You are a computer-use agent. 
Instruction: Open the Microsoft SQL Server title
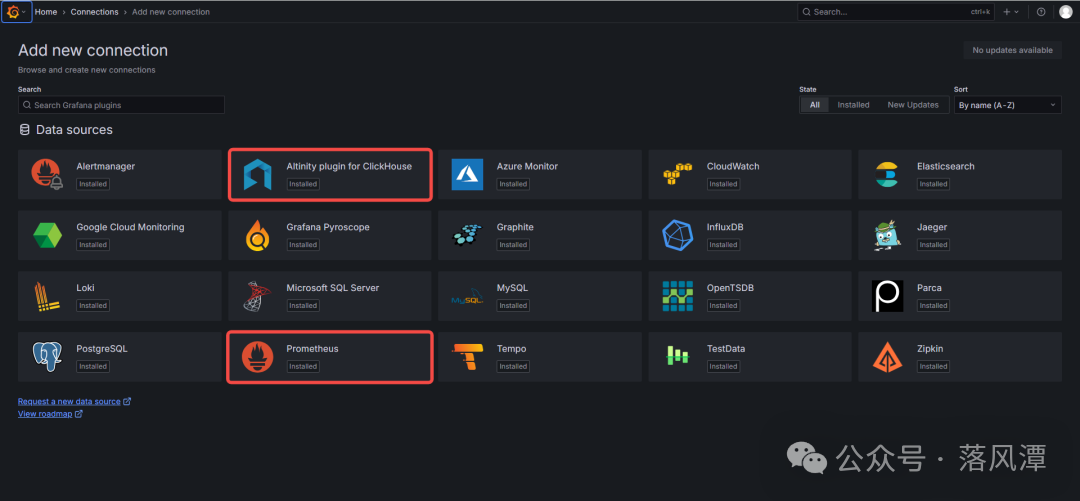pos(333,287)
